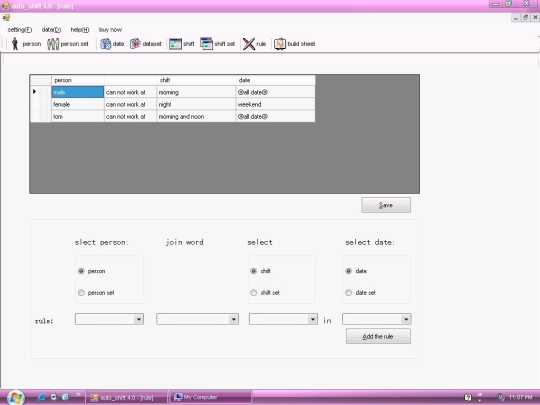Viewport: 540px width, 405px height.
Task: Switch to auto_shift 4.0 taskbar button
Action: click(126, 397)
